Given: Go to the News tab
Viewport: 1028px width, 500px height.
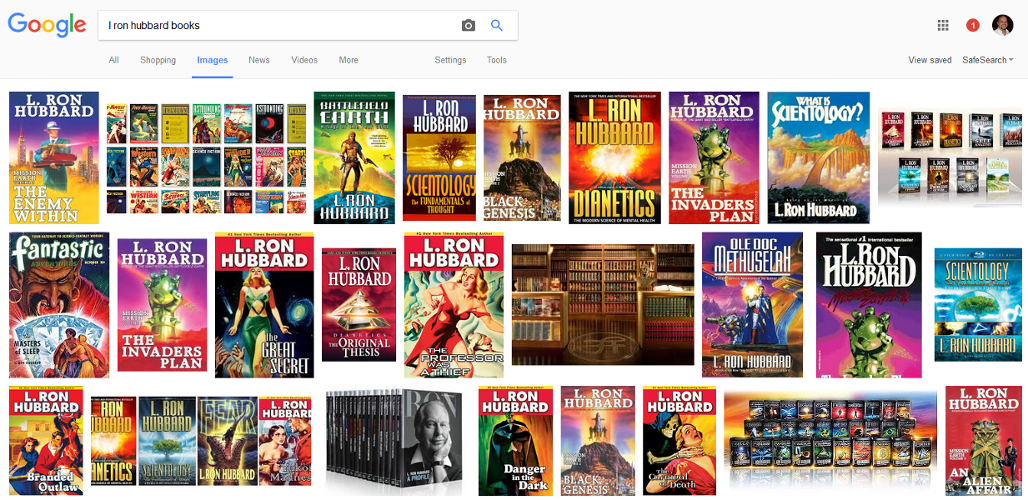Looking at the screenshot, I should [259, 60].
